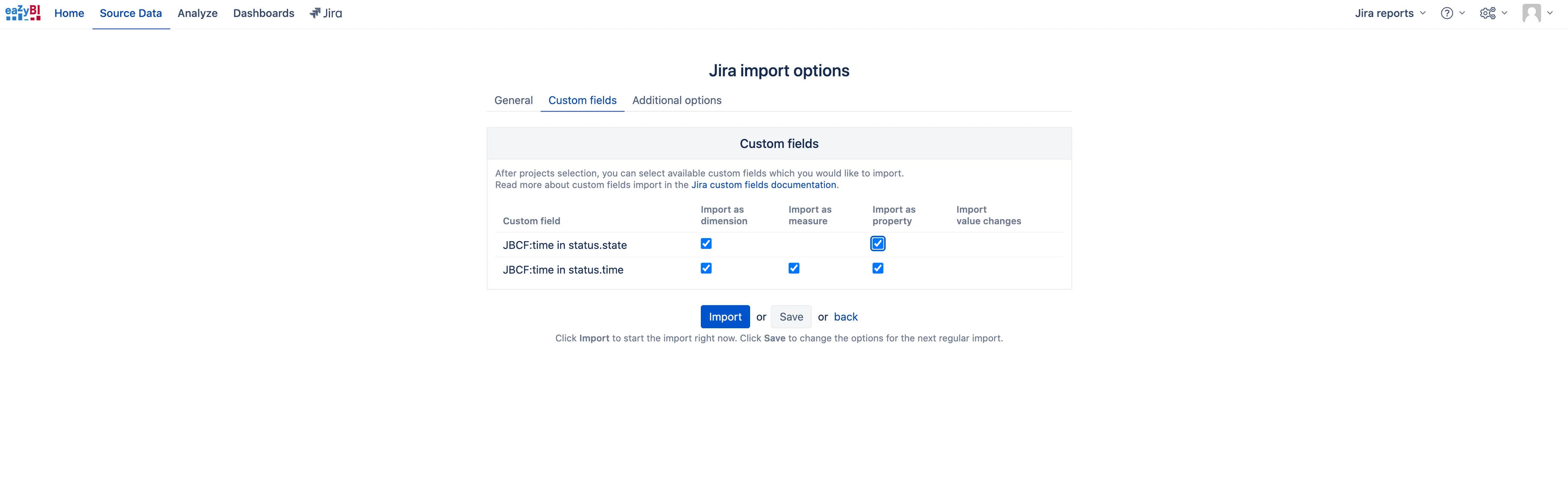The height and width of the screenshot is (487, 1568).
Task: Click the Import as measure column header
Action: click(x=810, y=215)
